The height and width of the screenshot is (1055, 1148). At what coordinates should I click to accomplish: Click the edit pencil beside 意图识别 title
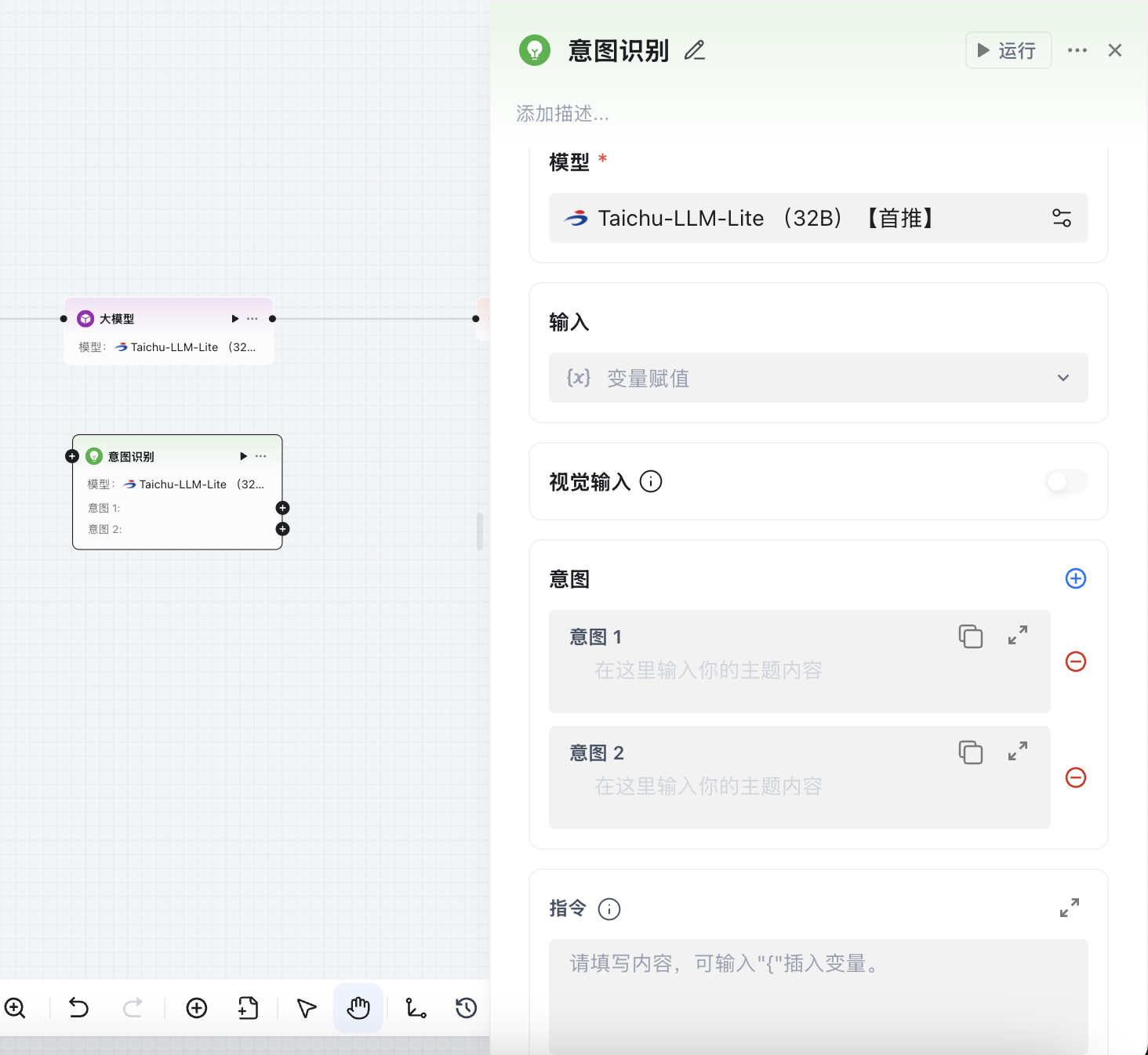coord(694,51)
